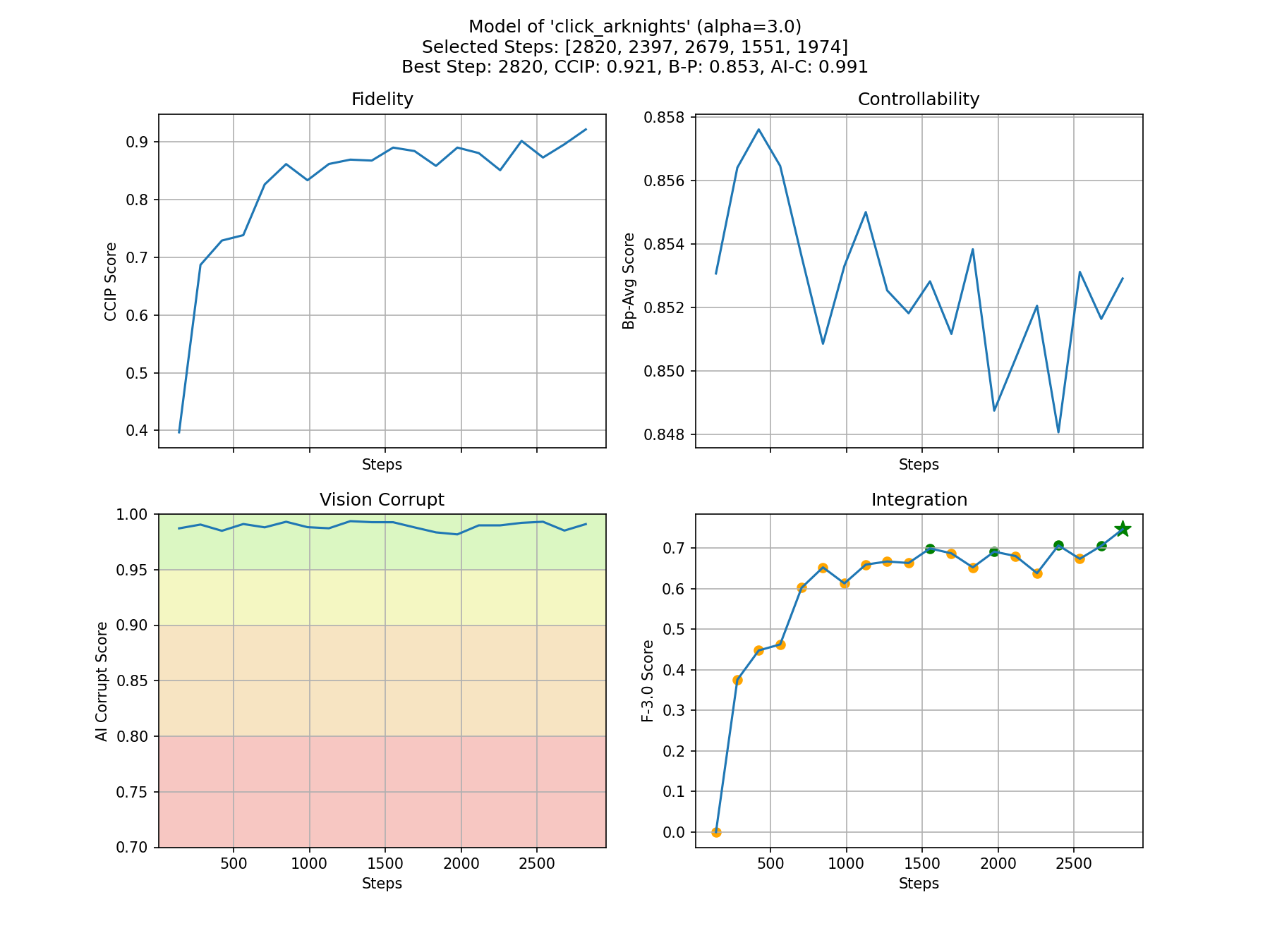
Task: Click the orange dot at zero F-3.0 score
Action: coord(716,832)
